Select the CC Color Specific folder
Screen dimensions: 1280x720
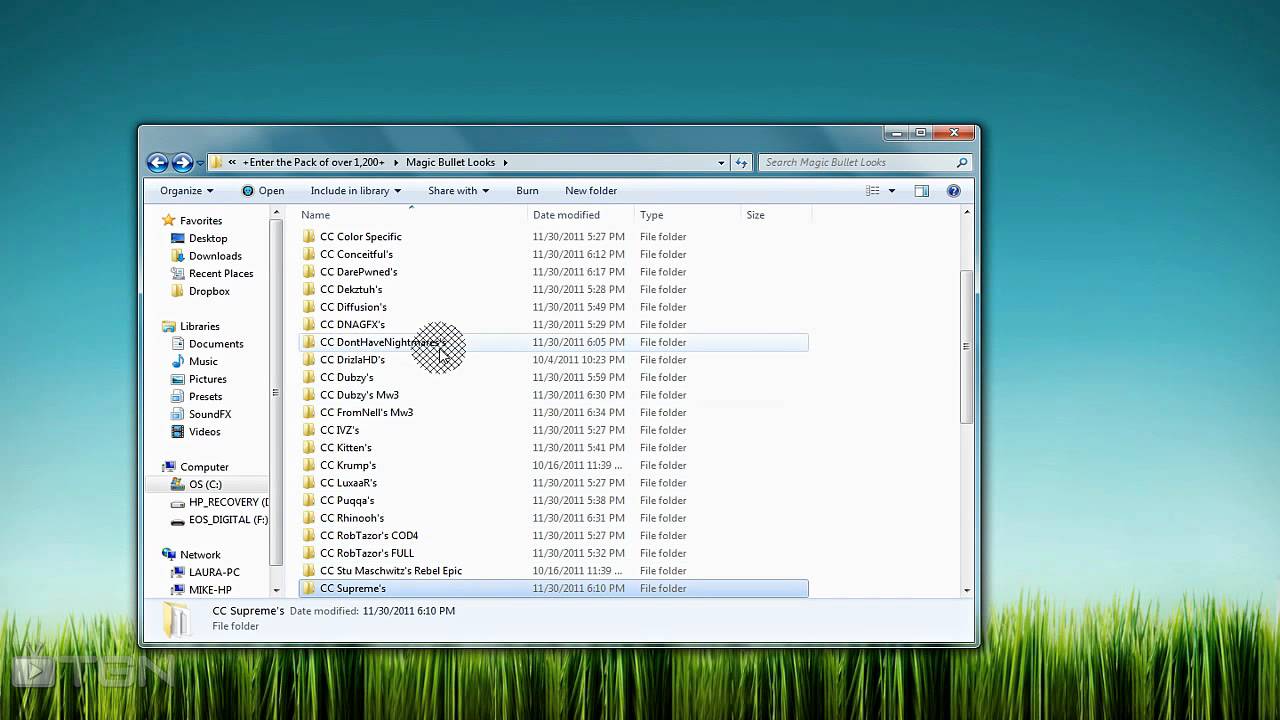553,237
